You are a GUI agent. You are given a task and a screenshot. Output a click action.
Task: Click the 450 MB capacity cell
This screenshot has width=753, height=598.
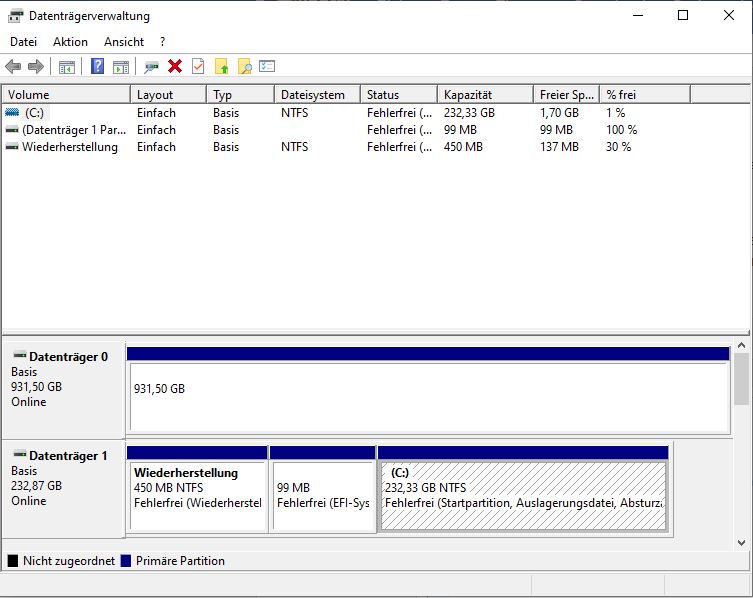coord(463,147)
